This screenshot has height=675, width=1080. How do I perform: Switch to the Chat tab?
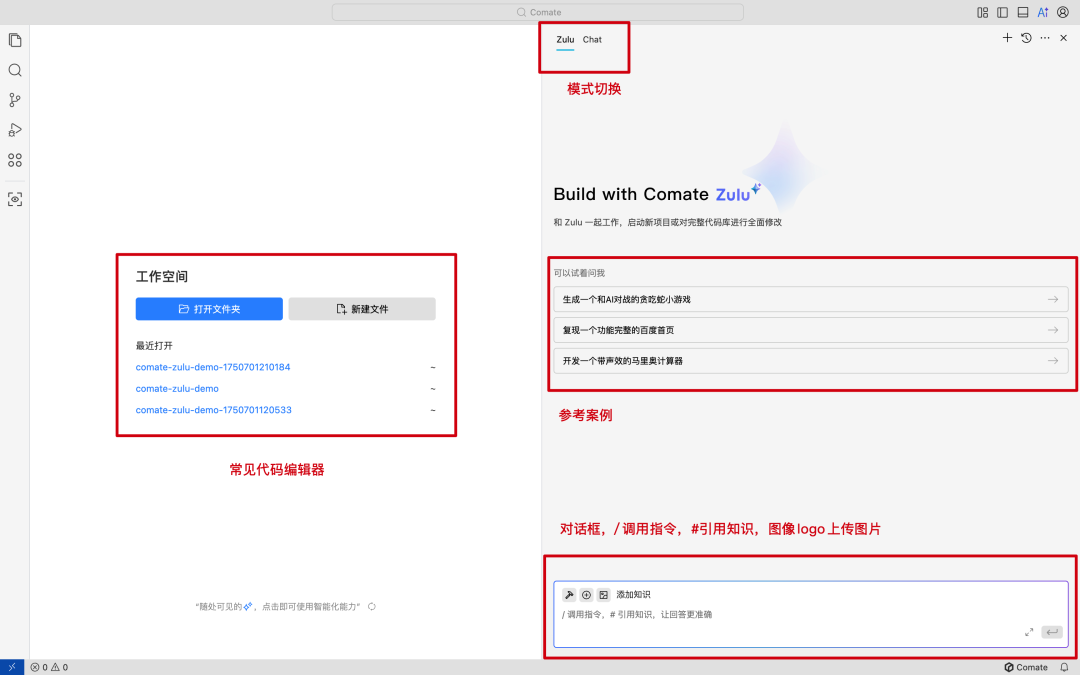592,40
